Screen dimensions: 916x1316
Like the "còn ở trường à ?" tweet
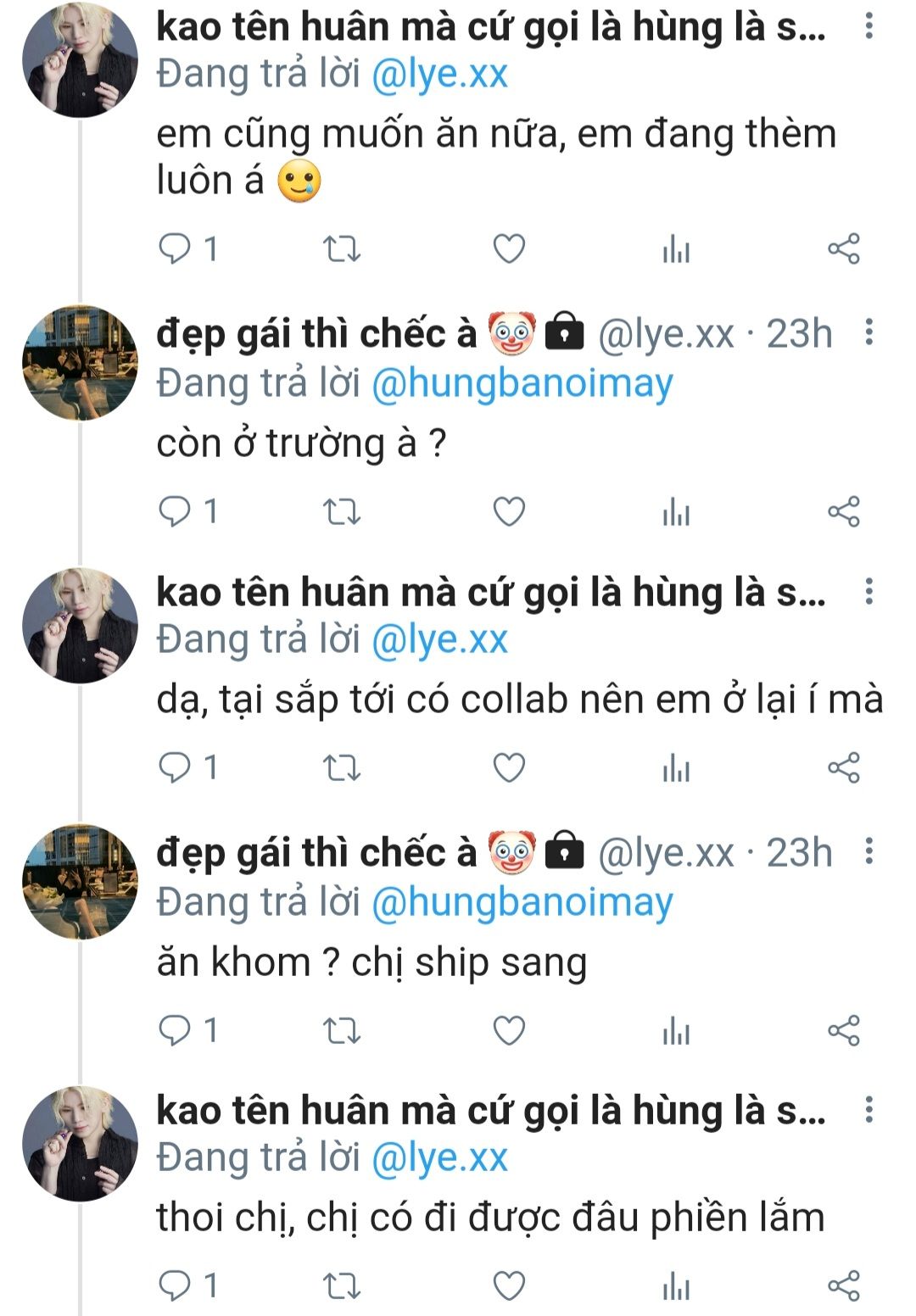point(510,512)
